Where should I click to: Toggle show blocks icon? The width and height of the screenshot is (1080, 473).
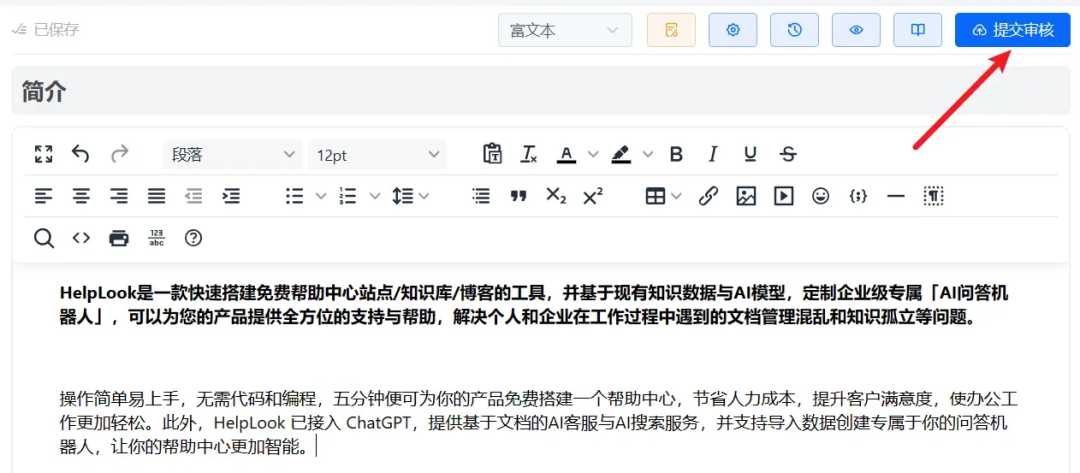933,196
